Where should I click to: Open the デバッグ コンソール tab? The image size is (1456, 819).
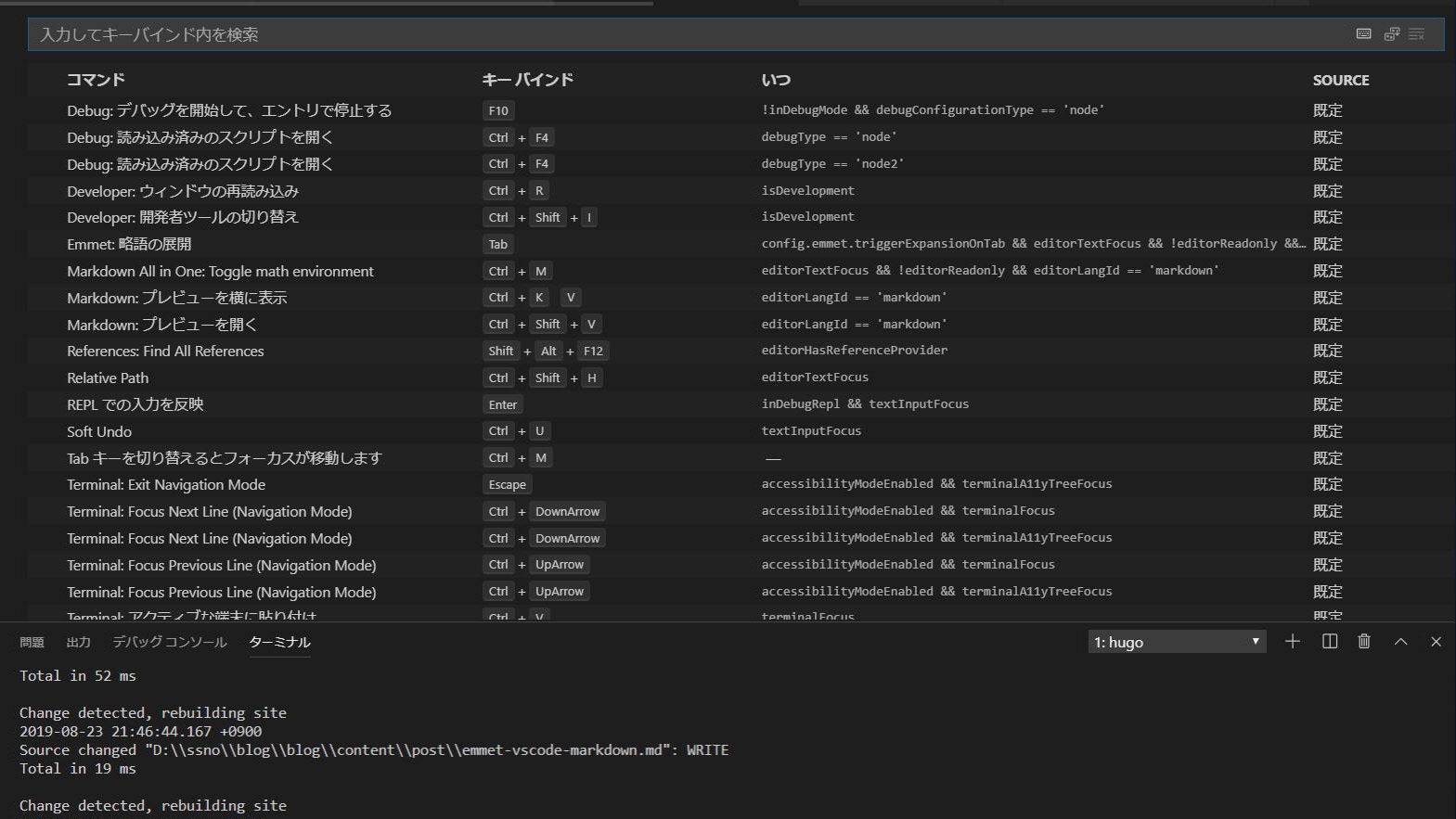[170, 642]
